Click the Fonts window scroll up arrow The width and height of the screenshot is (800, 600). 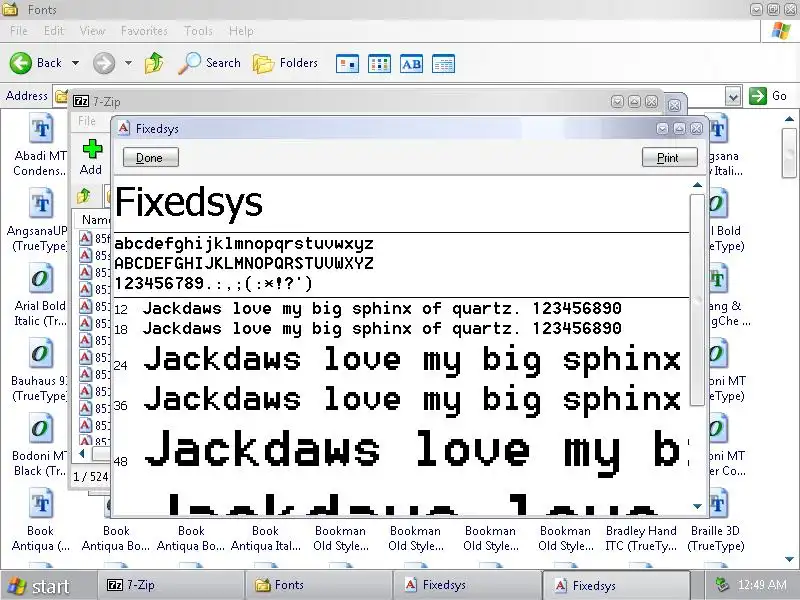[x=789, y=119]
